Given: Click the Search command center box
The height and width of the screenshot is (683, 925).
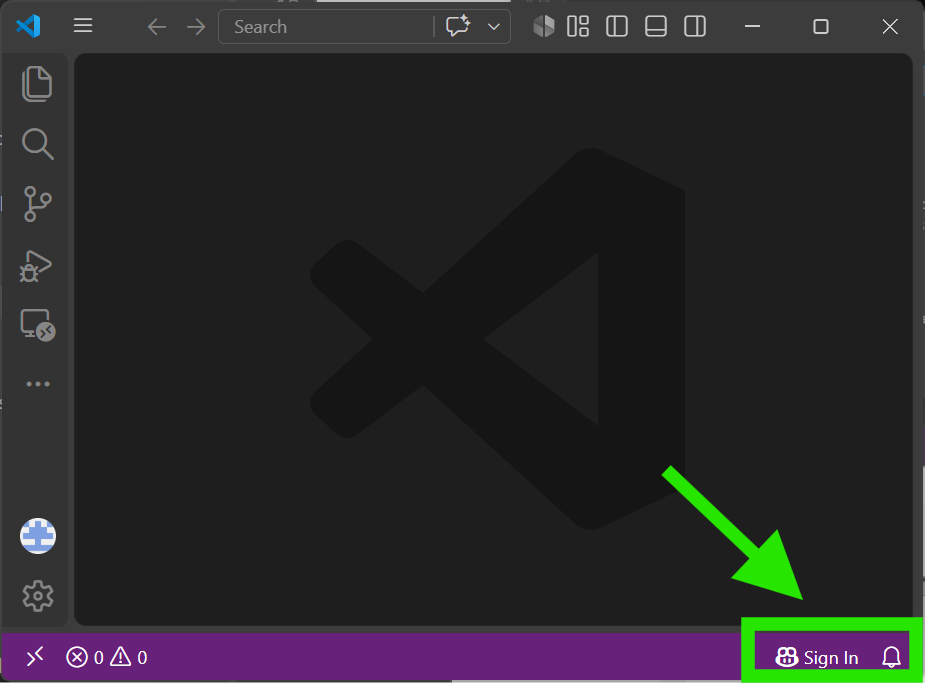Looking at the screenshot, I should [x=326, y=27].
